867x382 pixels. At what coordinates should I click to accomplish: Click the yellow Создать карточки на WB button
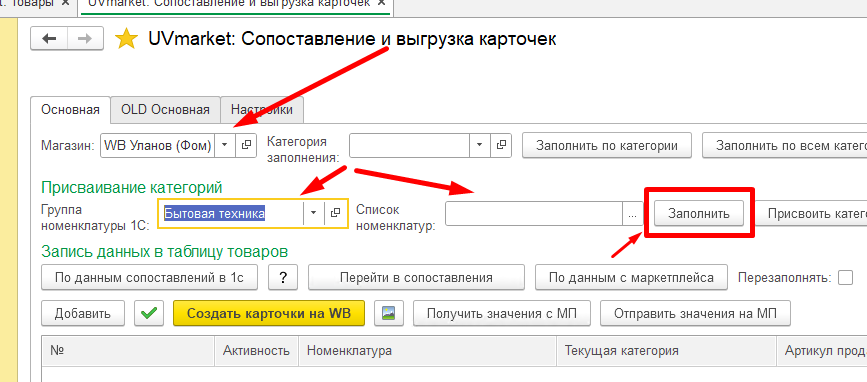tap(269, 313)
